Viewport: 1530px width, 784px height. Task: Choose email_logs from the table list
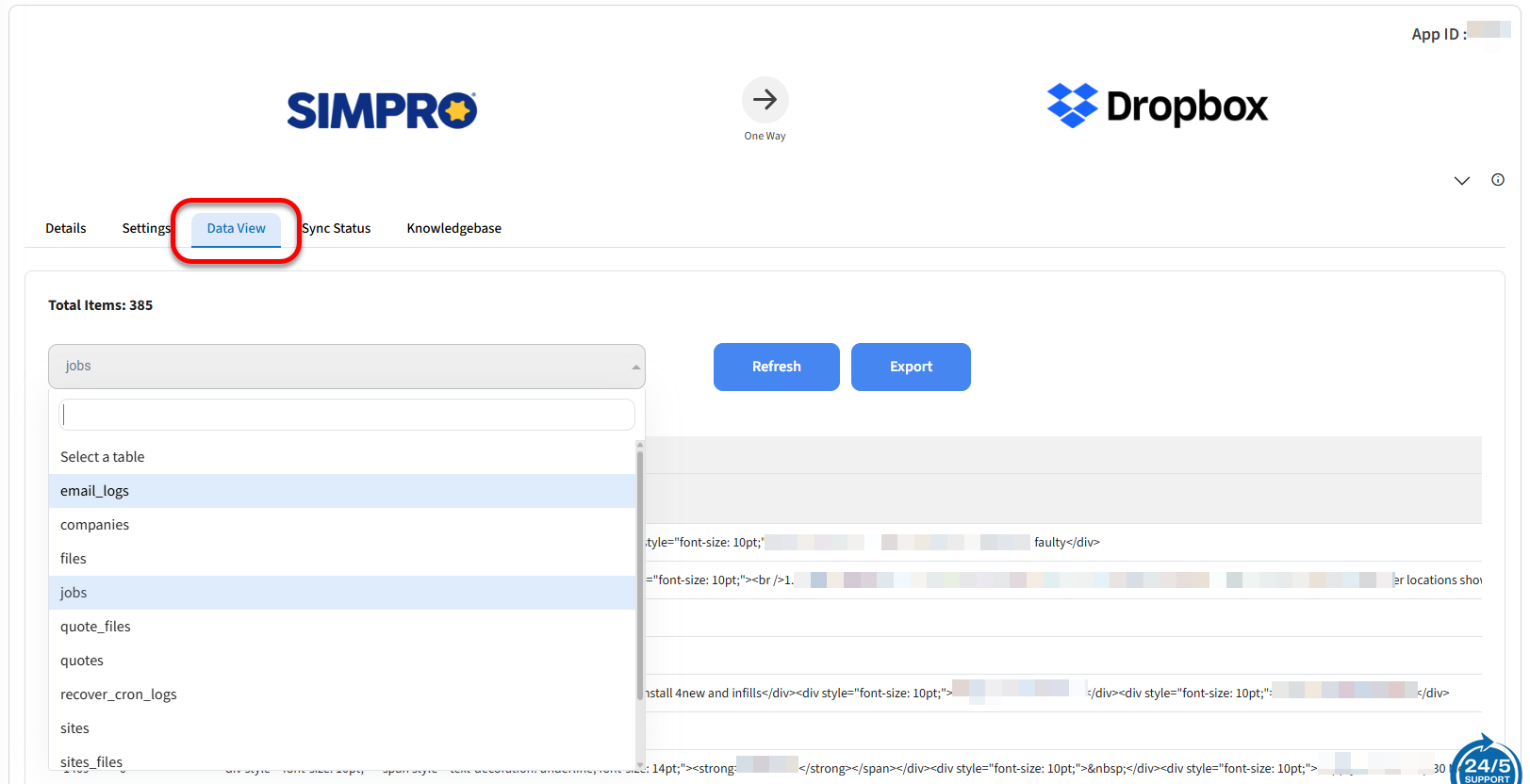[x=94, y=491]
